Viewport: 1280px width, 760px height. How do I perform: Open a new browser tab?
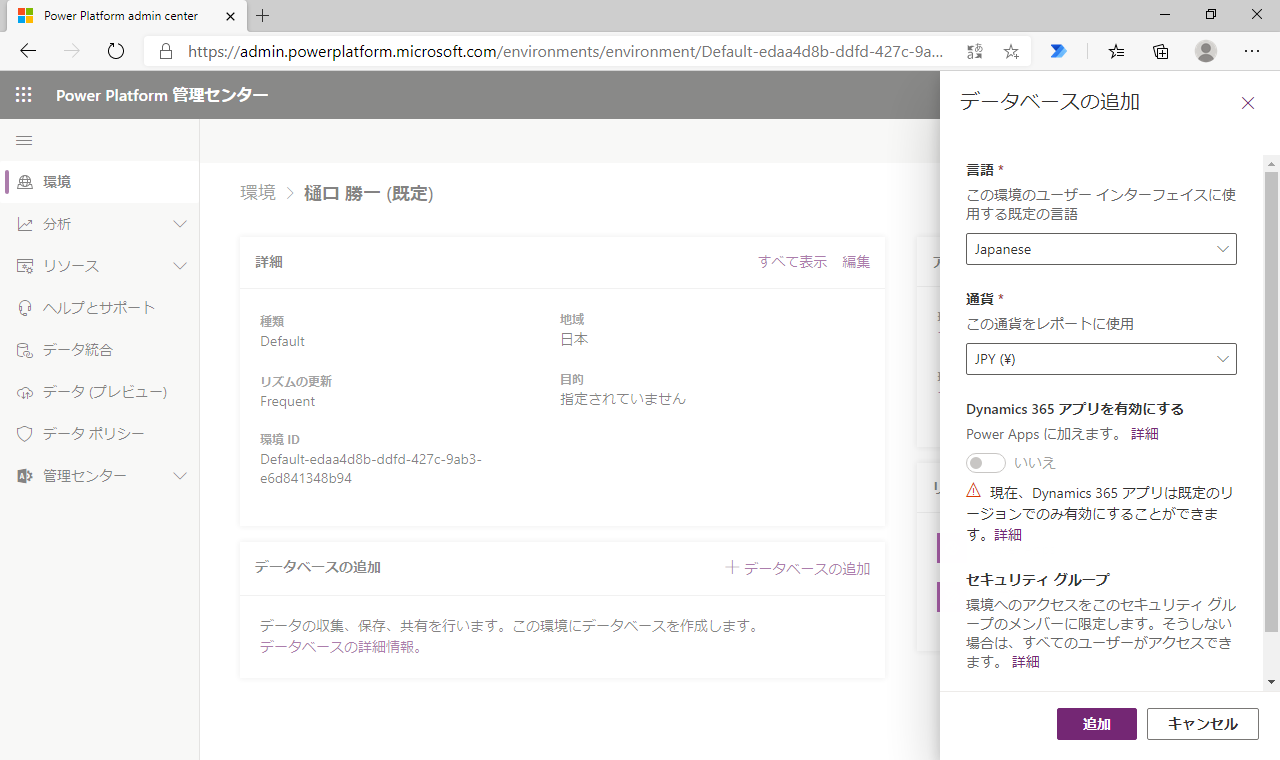pos(263,16)
